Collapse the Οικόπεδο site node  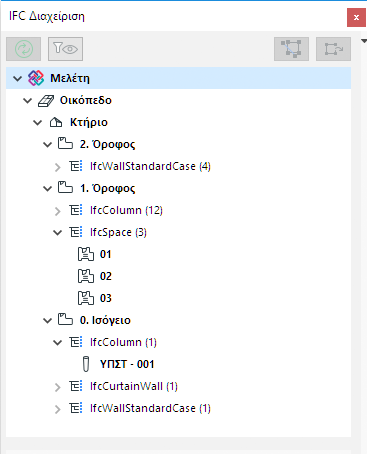(x=27, y=100)
